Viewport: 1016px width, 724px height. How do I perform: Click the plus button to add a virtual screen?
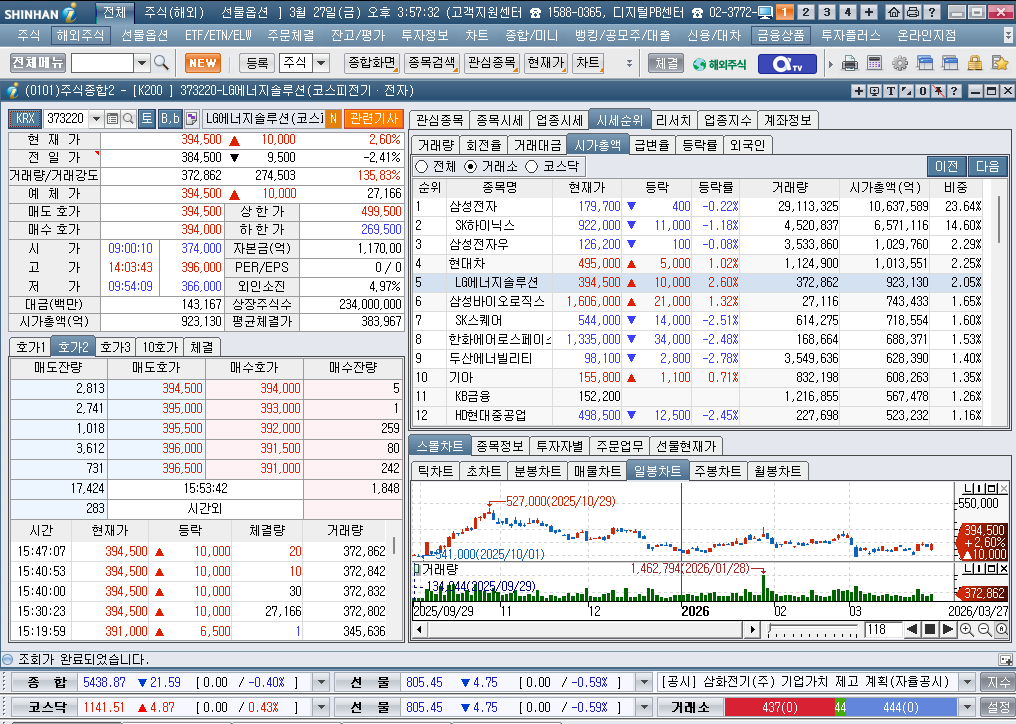tap(869, 12)
